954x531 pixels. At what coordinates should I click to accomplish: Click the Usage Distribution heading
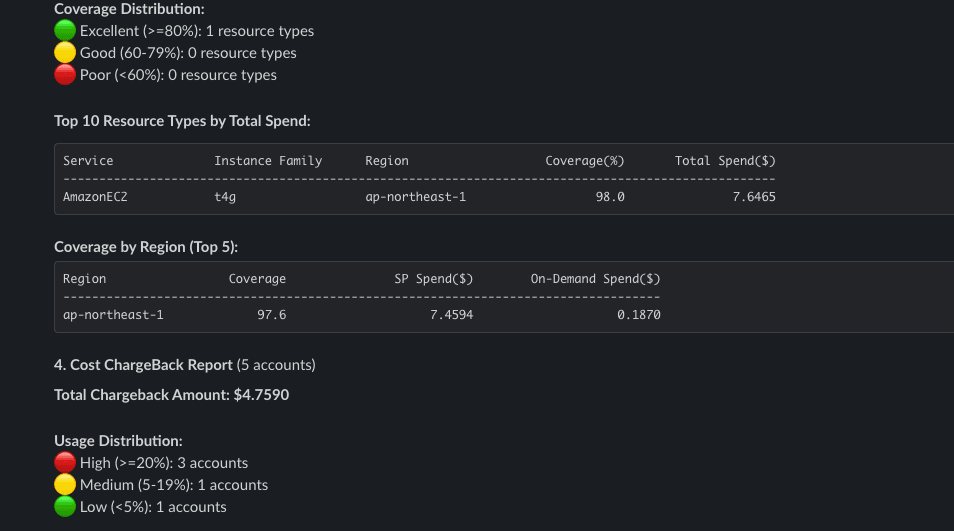[118, 441]
